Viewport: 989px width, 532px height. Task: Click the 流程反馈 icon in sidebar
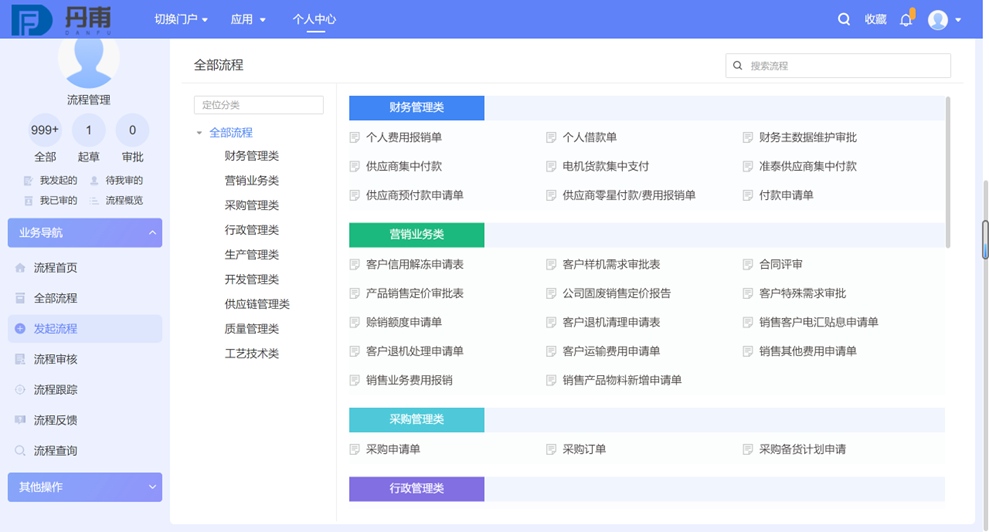tap(20, 420)
